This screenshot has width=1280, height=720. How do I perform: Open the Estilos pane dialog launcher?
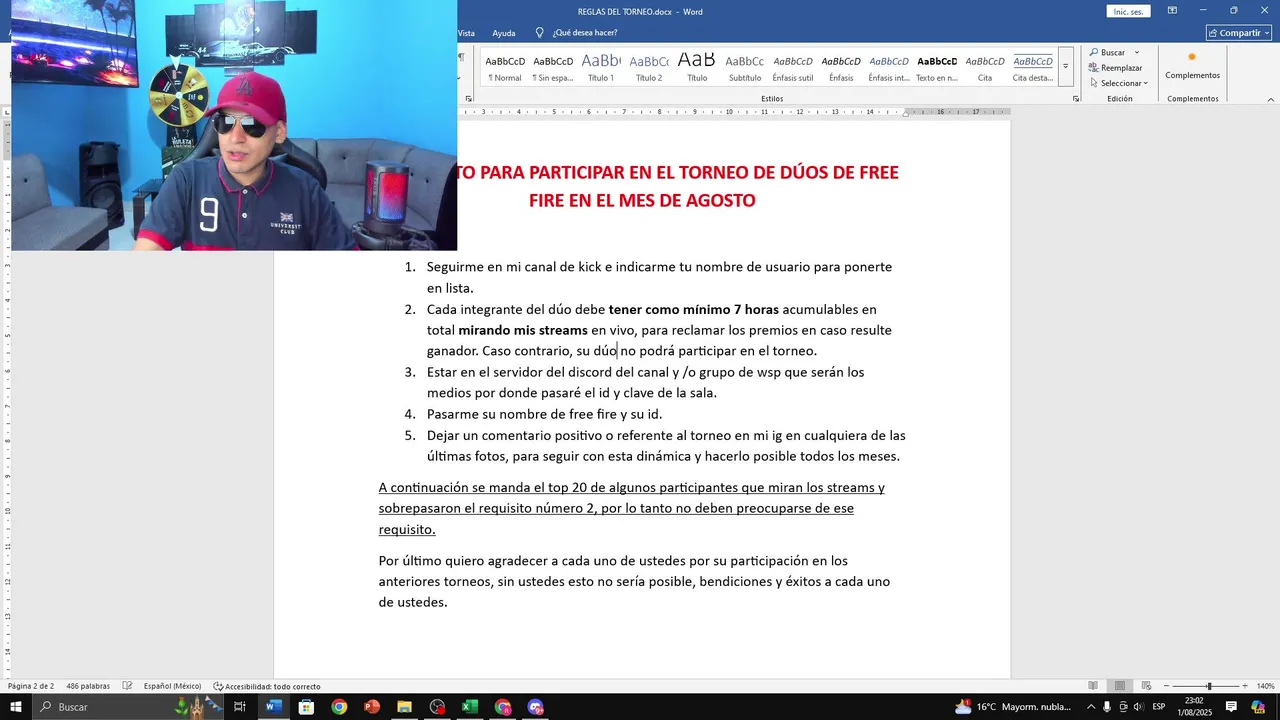click(x=1076, y=99)
